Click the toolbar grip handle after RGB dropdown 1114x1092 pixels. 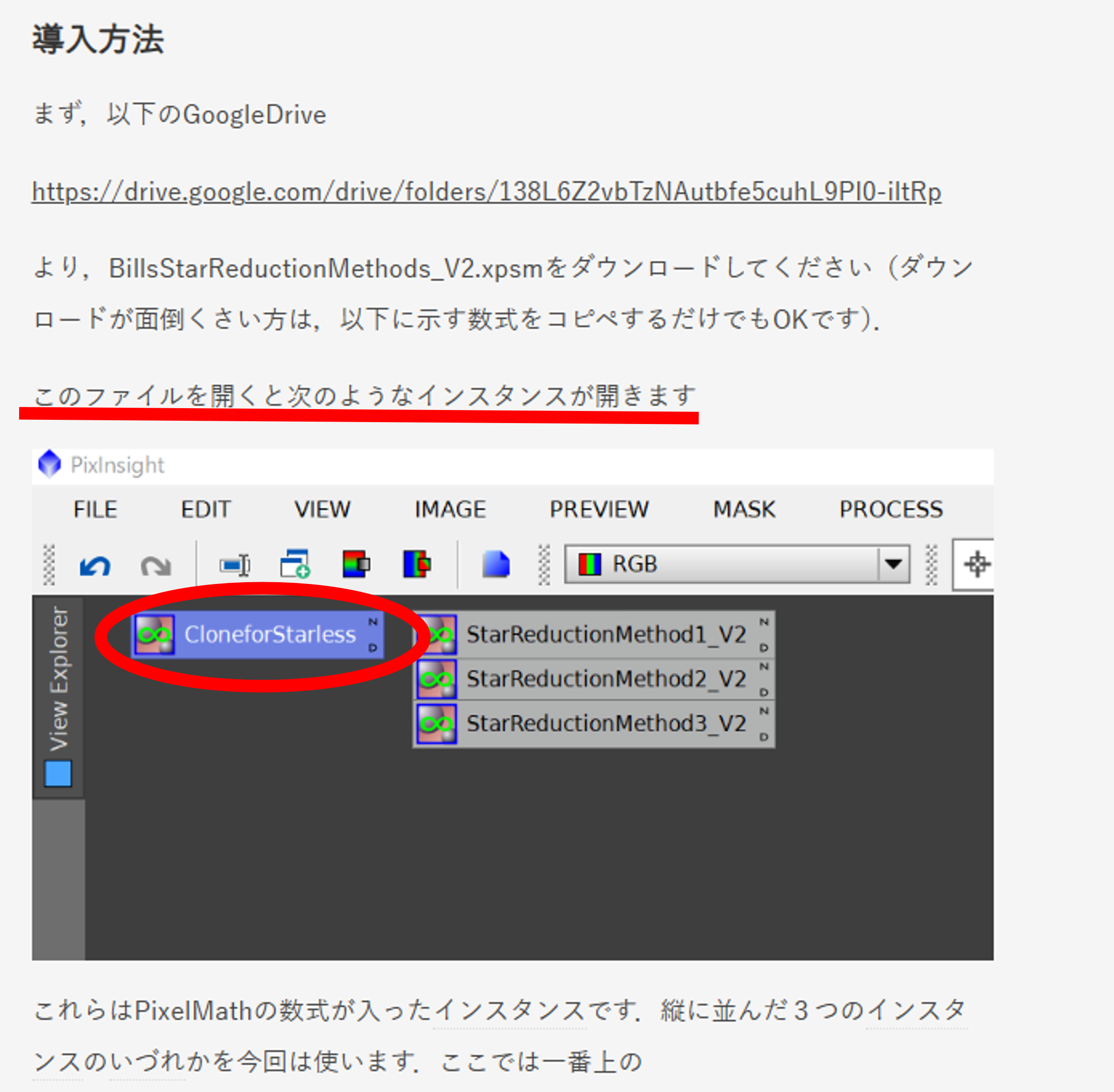(x=932, y=564)
